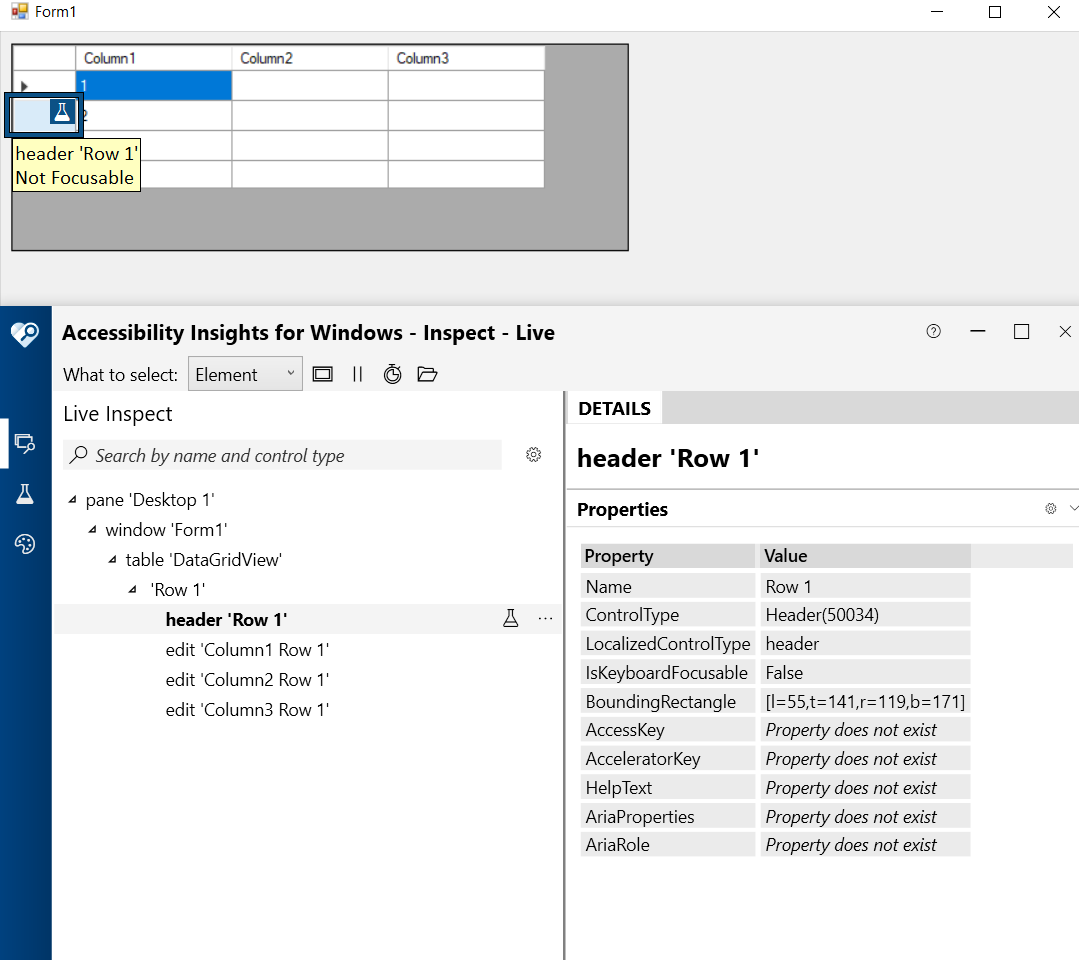Select edit 'Column3 Row 1' tree item
Image resolution: width=1079 pixels, height=960 pixels.
(x=247, y=710)
